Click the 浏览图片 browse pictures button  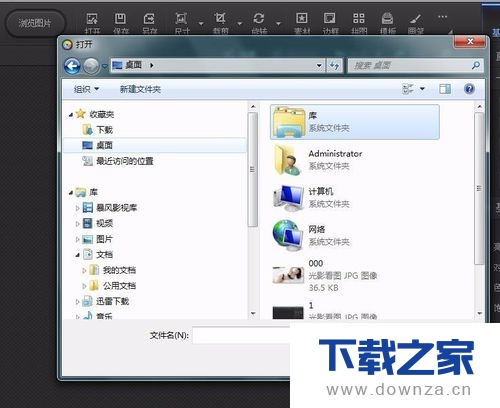35,23
